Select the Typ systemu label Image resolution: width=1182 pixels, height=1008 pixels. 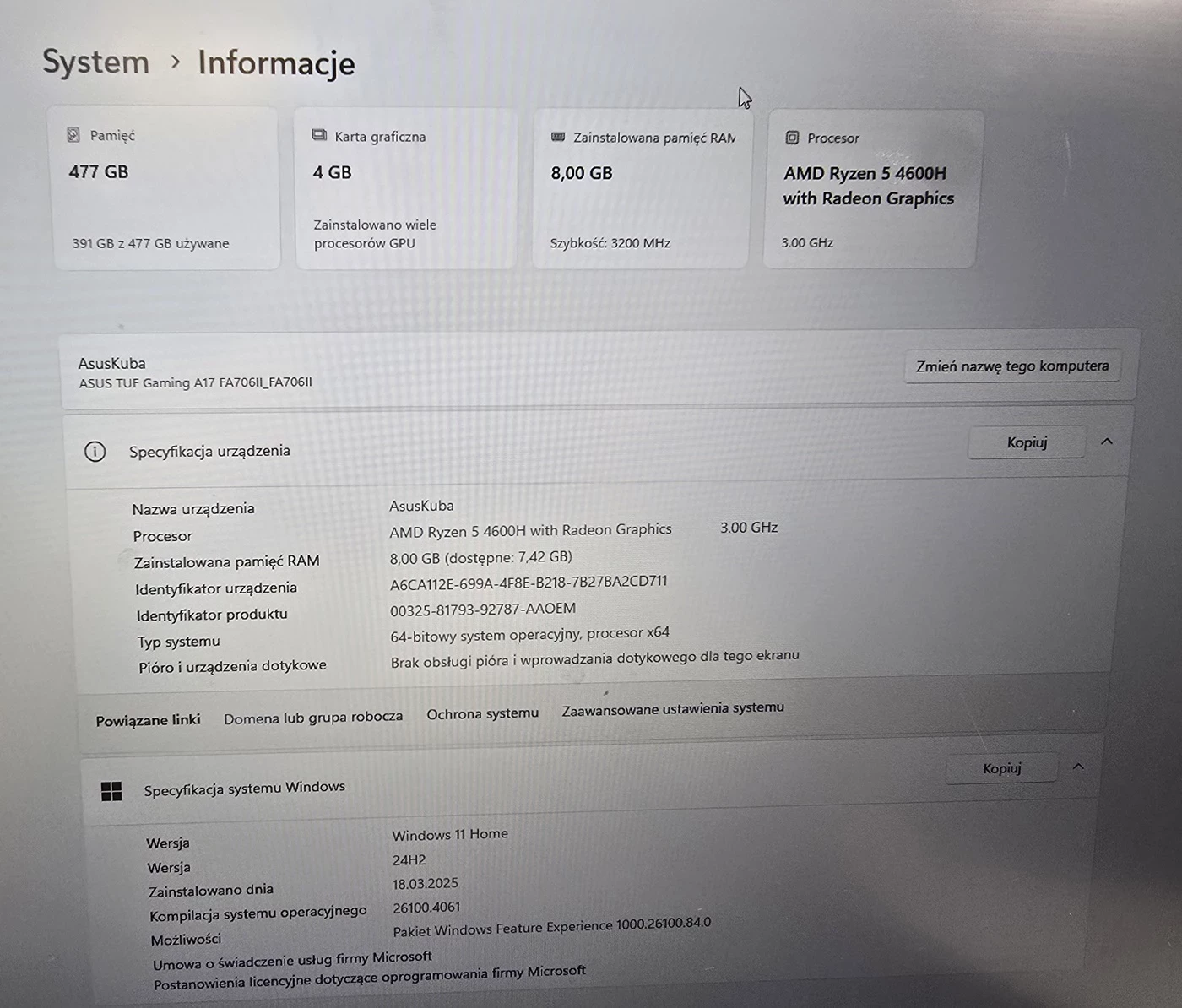[x=178, y=642]
